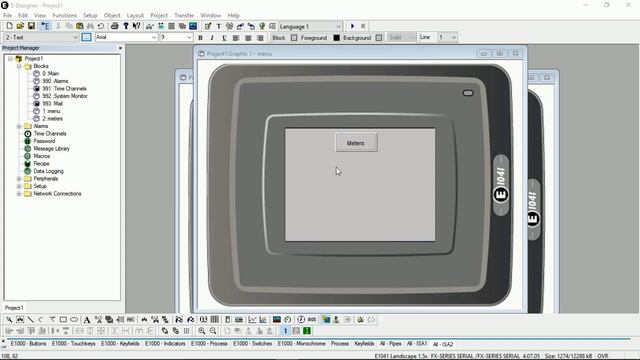Pick the Foreground color swatch
640x360 pixels.
point(336,38)
